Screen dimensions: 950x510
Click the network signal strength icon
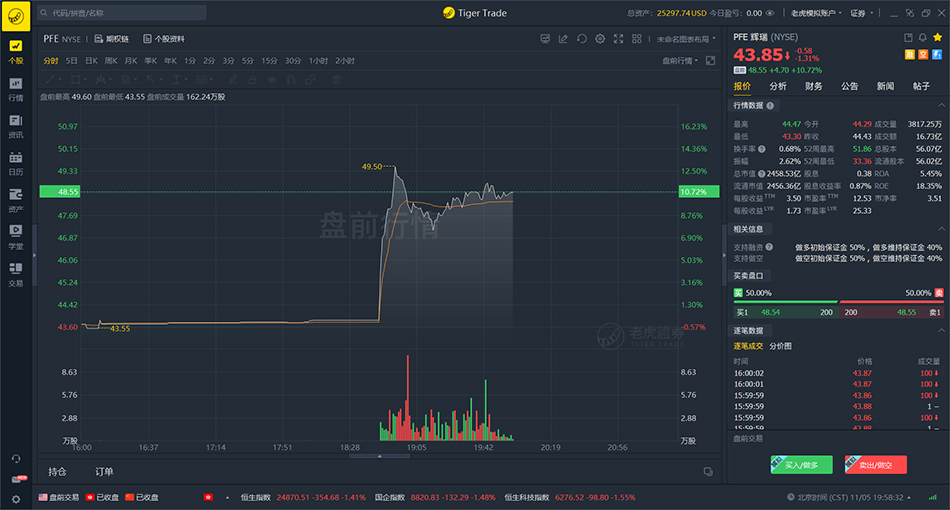[932, 497]
